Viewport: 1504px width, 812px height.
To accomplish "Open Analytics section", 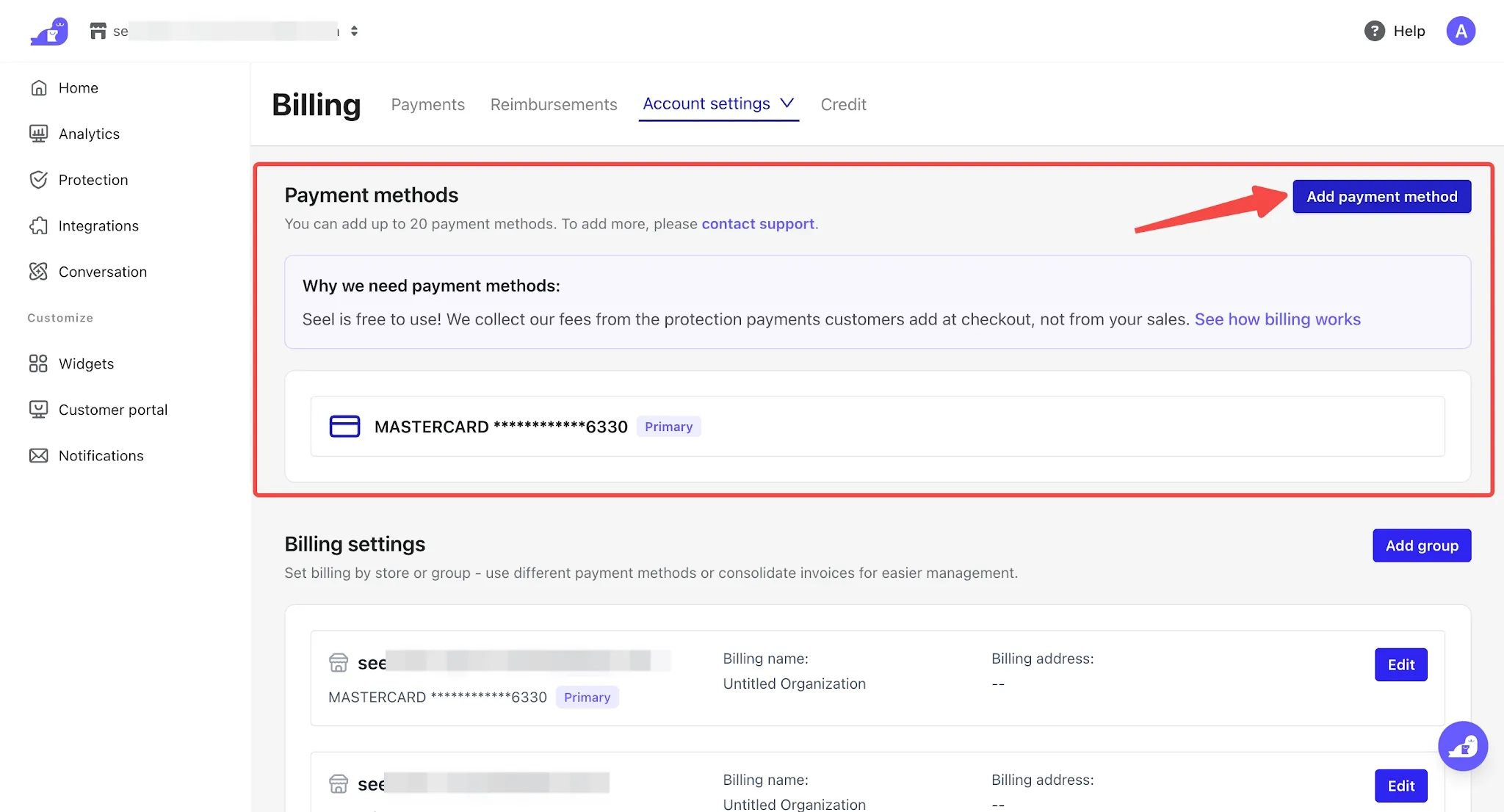I will 89,134.
